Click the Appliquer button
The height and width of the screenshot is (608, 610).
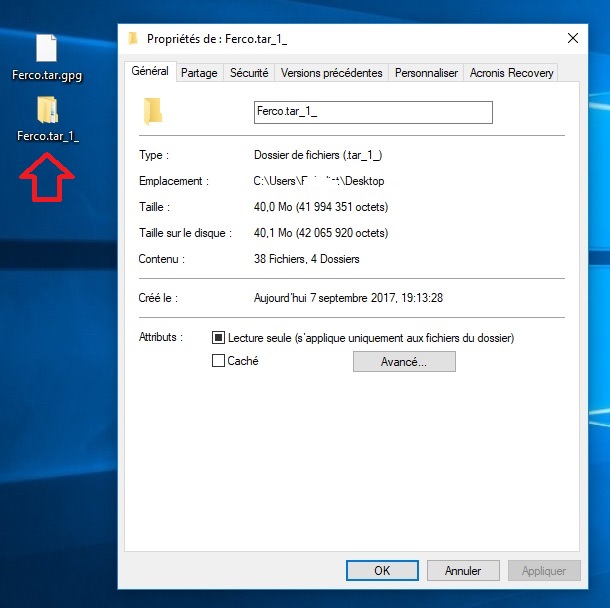coord(544,571)
